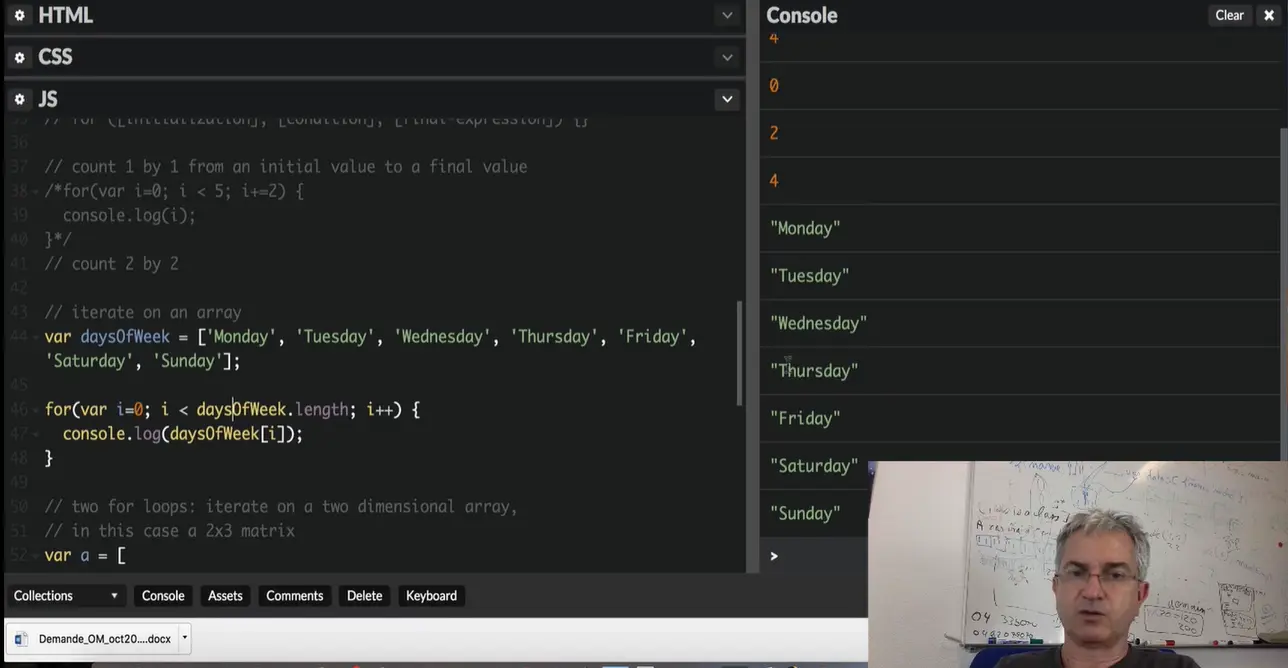
Task: Close the Console panel
Action: [x=1269, y=15]
